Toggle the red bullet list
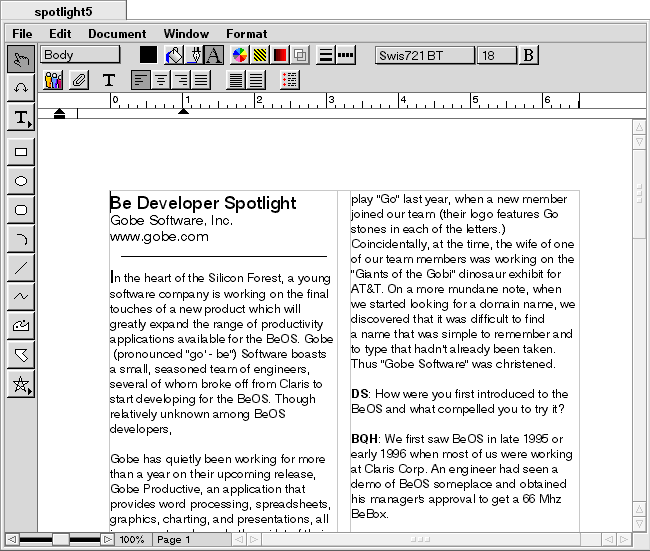This screenshot has height=551, width=650. (x=290, y=80)
